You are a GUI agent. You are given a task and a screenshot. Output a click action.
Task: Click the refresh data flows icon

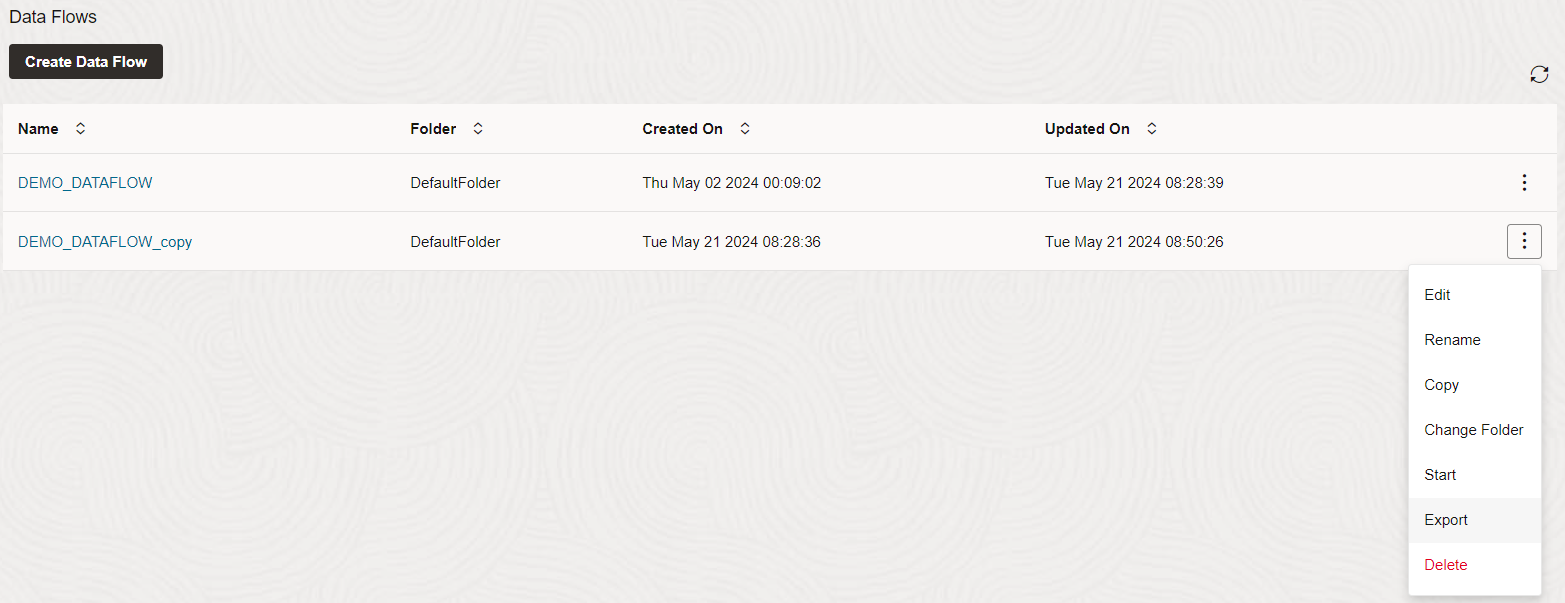pos(1539,75)
